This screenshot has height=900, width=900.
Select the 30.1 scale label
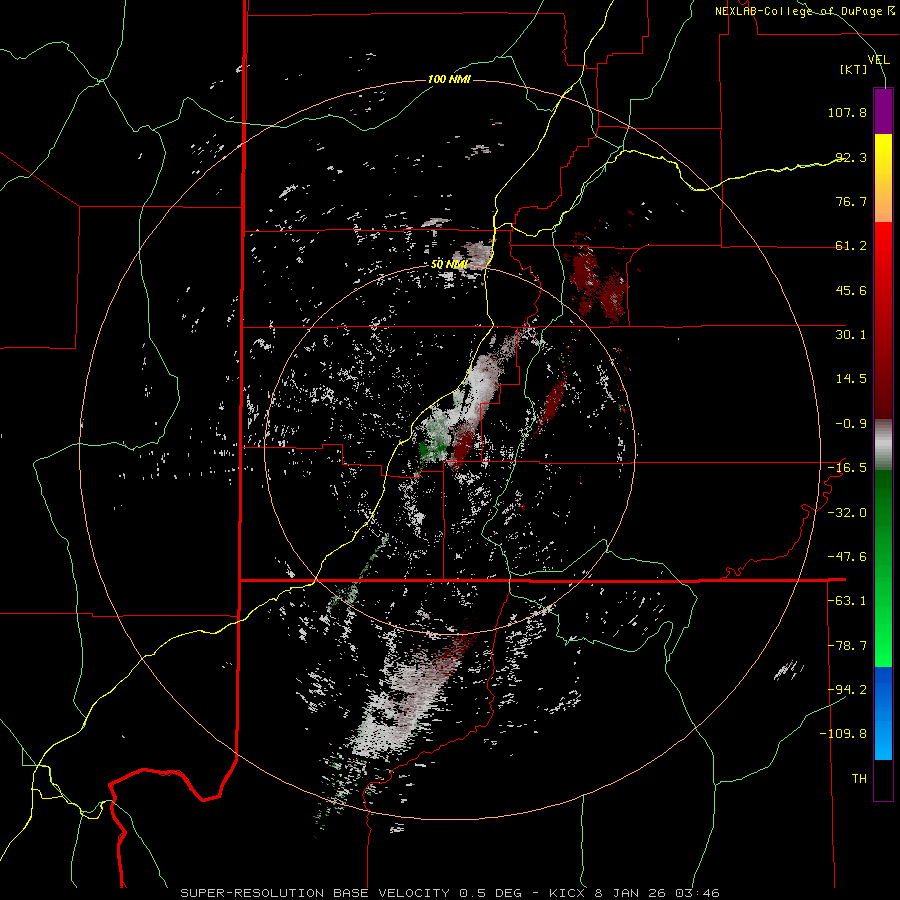(851, 335)
